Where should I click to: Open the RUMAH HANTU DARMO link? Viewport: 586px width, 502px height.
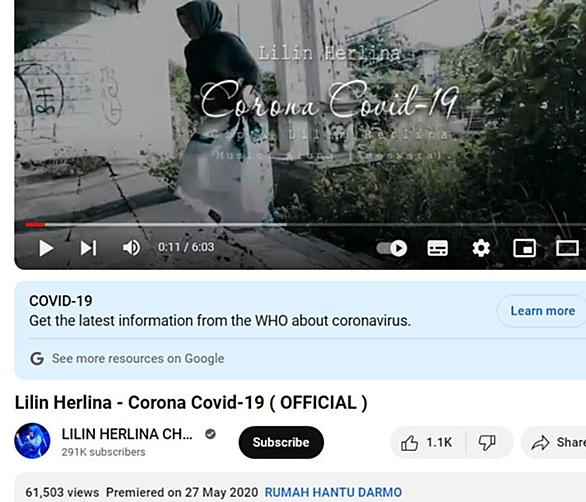click(333, 492)
